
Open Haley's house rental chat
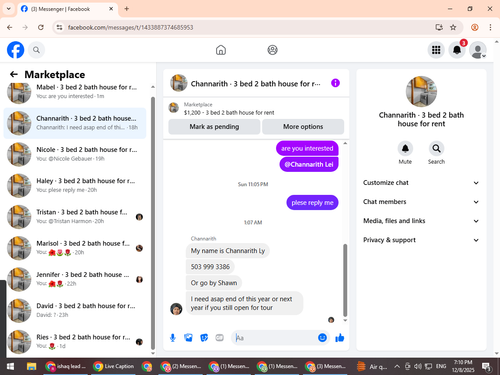pos(75,185)
